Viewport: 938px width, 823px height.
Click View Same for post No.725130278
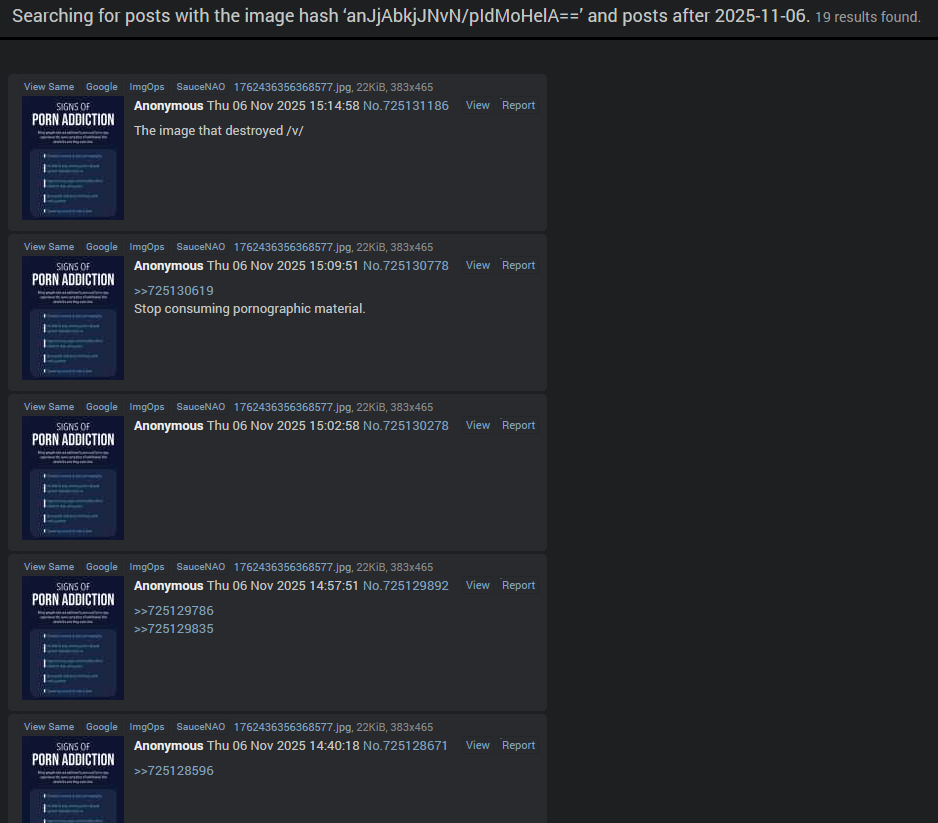tap(48, 407)
